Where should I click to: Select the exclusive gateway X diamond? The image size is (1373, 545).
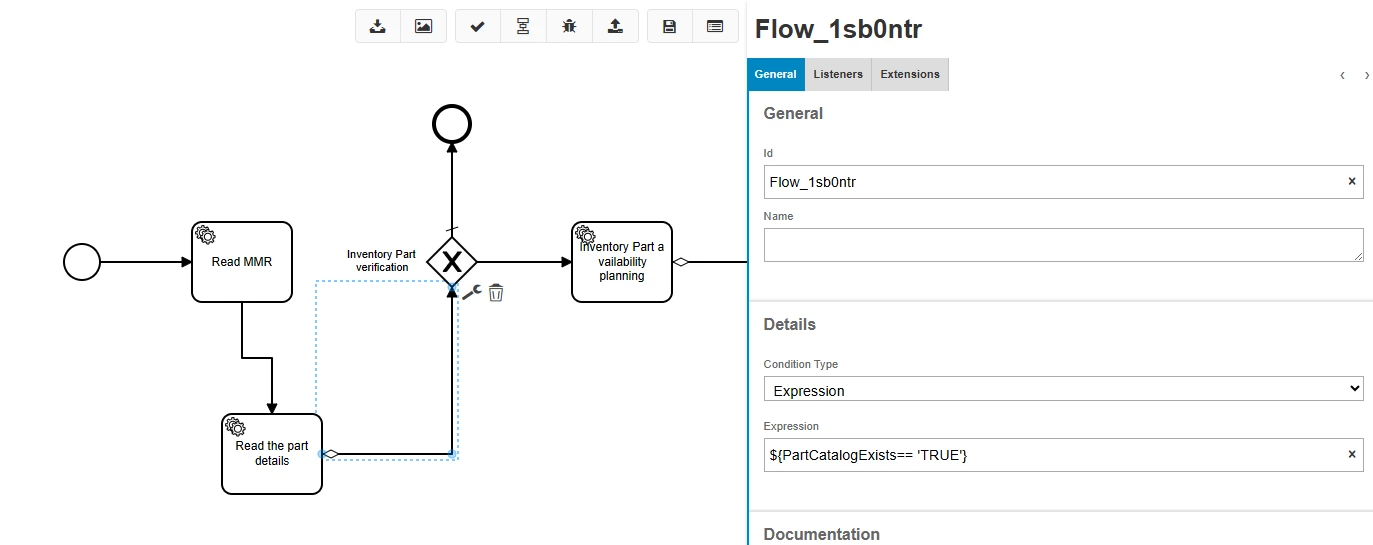click(x=452, y=262)
